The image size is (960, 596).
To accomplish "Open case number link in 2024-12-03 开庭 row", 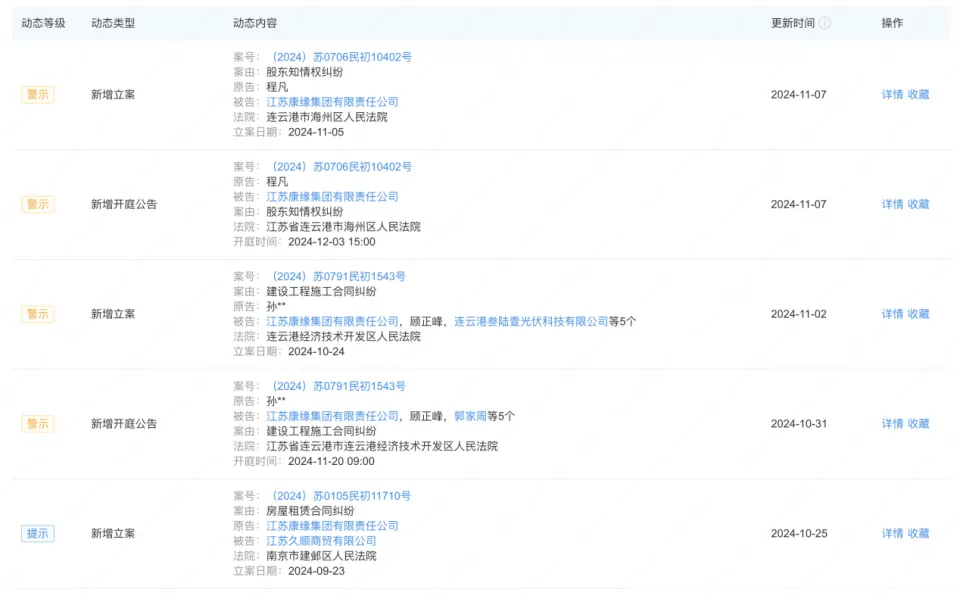I will pos(340,167).
